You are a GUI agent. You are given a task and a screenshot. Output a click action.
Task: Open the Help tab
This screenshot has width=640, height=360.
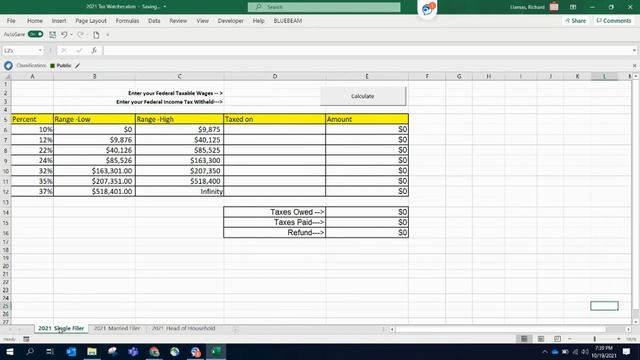tap(258, 21)
